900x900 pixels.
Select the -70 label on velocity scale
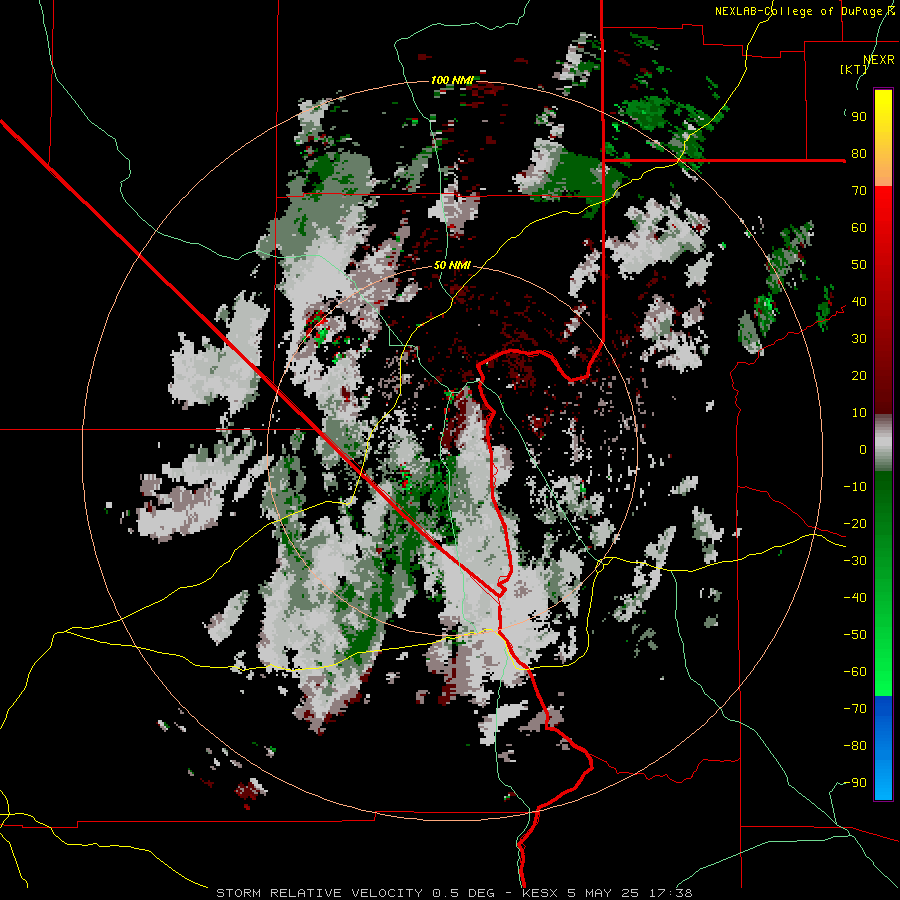point(855,709)
